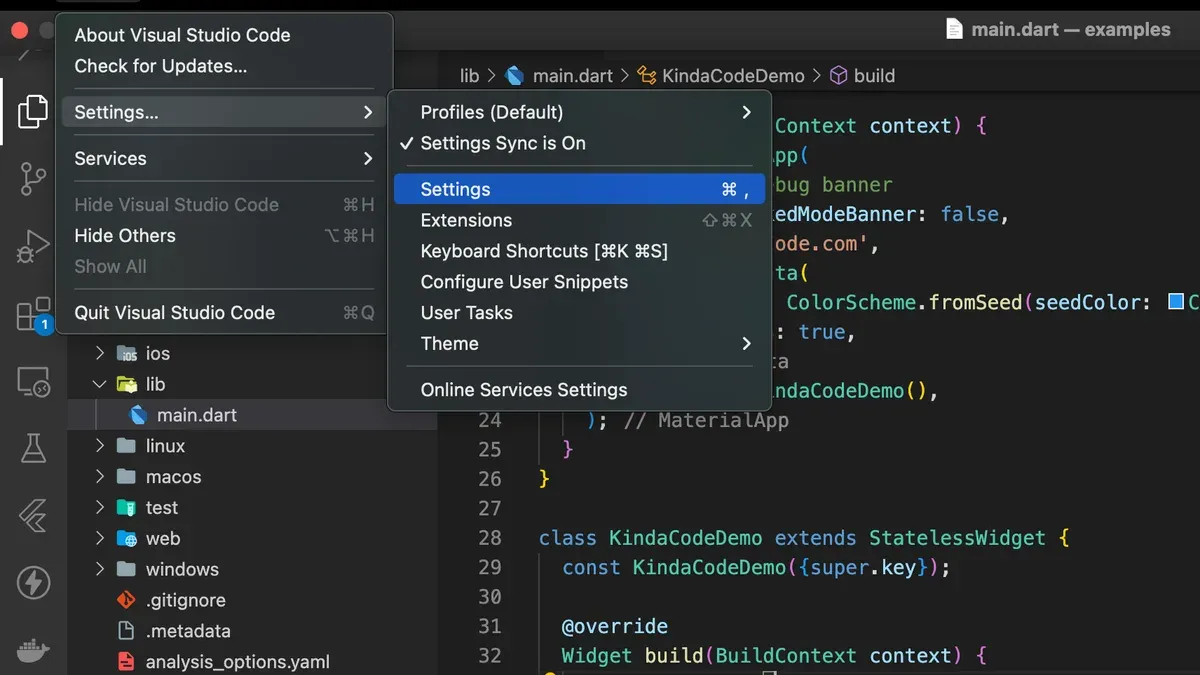Screen dimensions: 1200x675
Task: Expand the ios folder chevron
Action: 99,353
